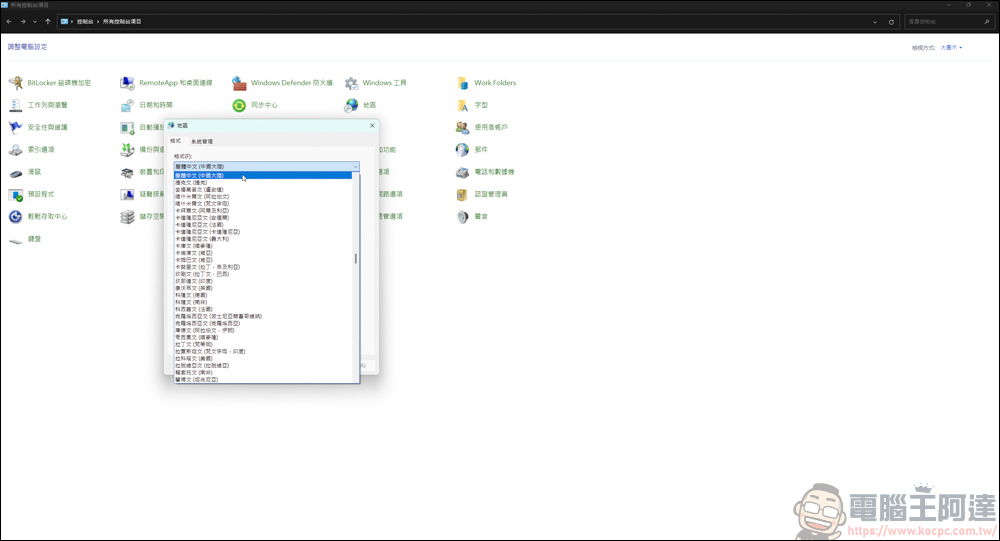This screenshot has width=1000, height=541.
Task: Click the Forward arrow in the address toolbar
Action: 22,22
